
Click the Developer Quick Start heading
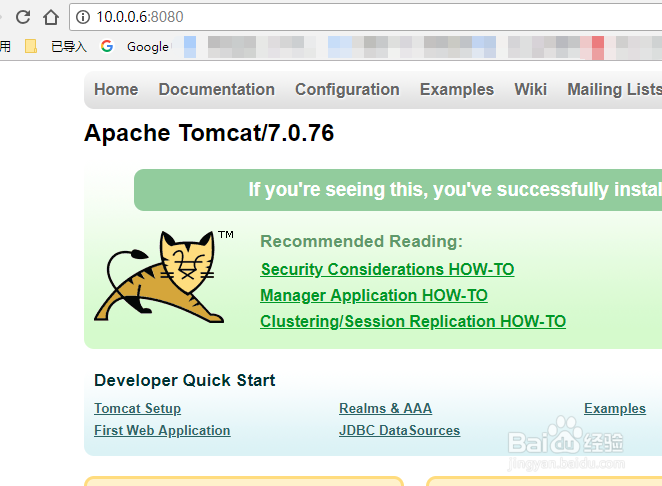(184, 380)
